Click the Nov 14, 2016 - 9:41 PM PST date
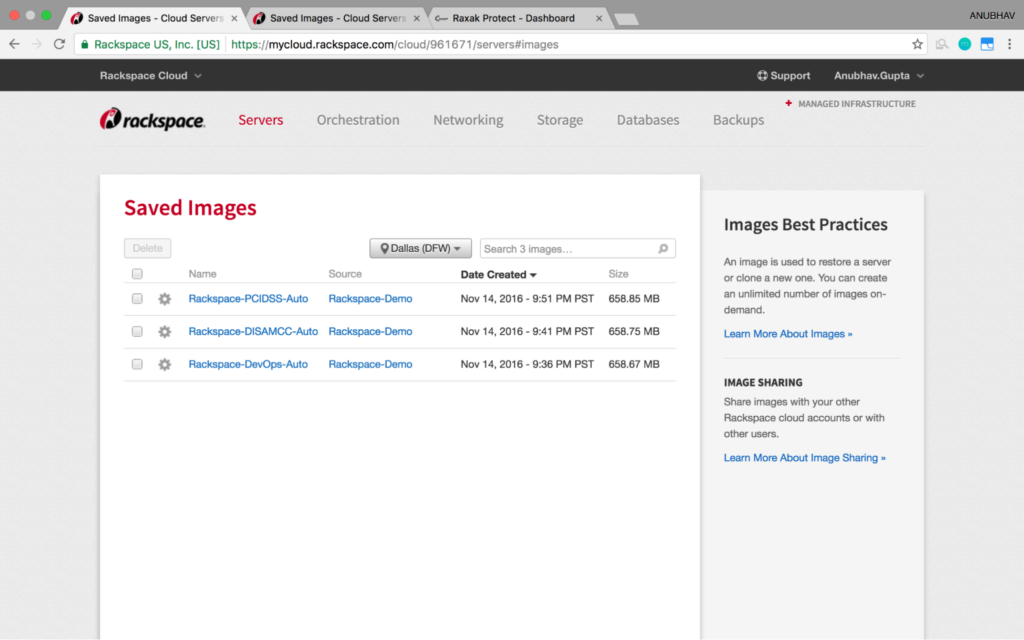The width and height of the screenshot is (1024, 640). coord(527,331)
